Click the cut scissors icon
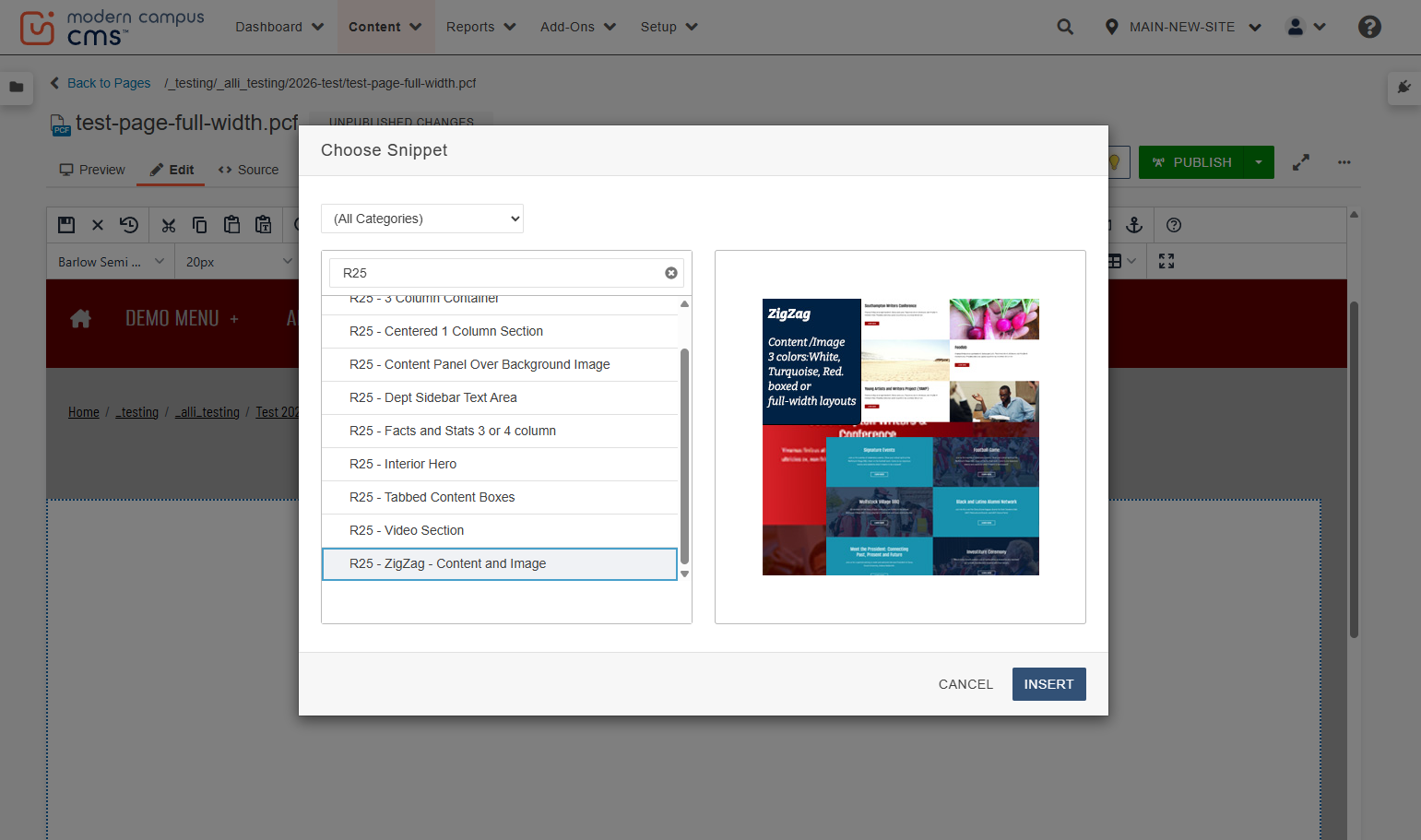Image resolution: width=1421 pixels, height=840 pixels. click(168, 225)
